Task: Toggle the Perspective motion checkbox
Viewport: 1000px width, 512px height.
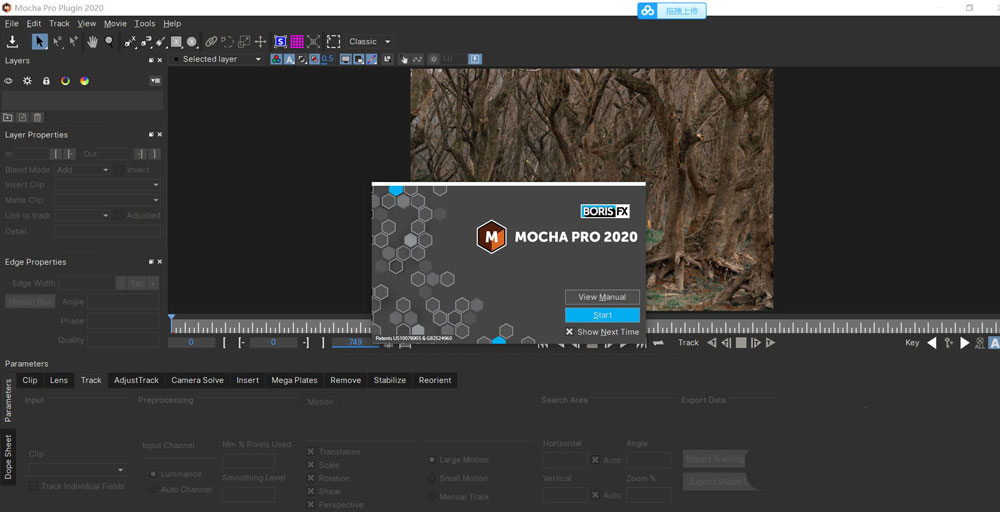Action: coord(311,504)
